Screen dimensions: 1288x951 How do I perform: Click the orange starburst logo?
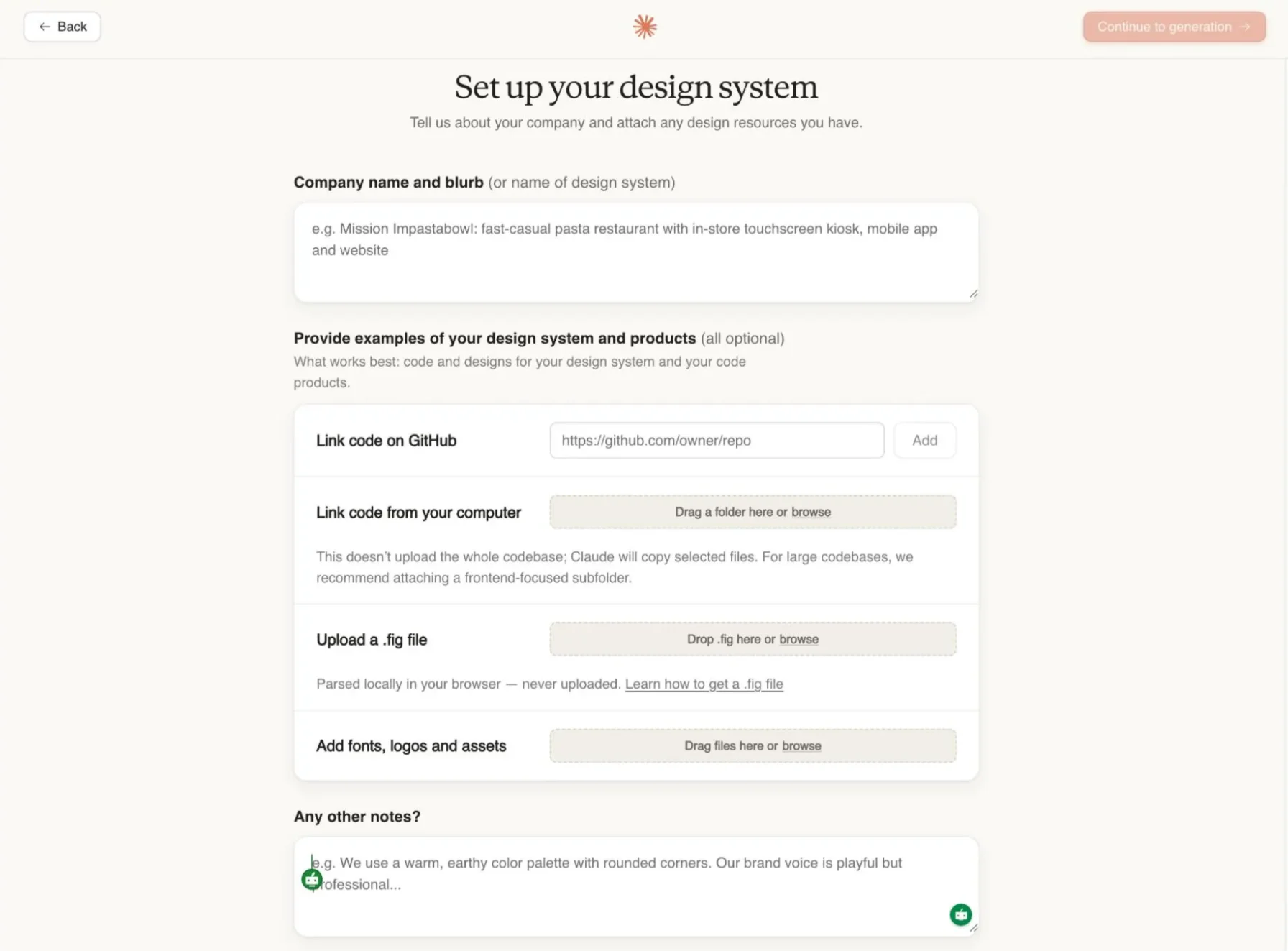[645, 27]
